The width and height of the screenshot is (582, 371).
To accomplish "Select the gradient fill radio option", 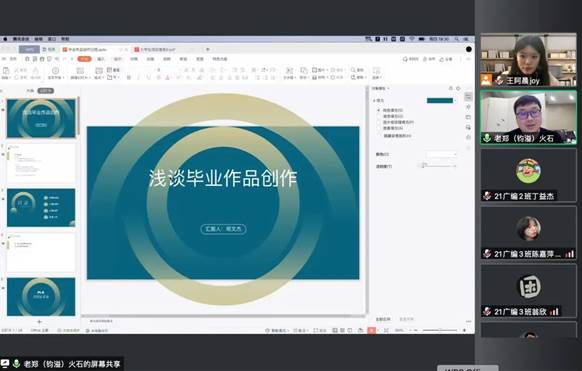I will click(x=379, y=116).
